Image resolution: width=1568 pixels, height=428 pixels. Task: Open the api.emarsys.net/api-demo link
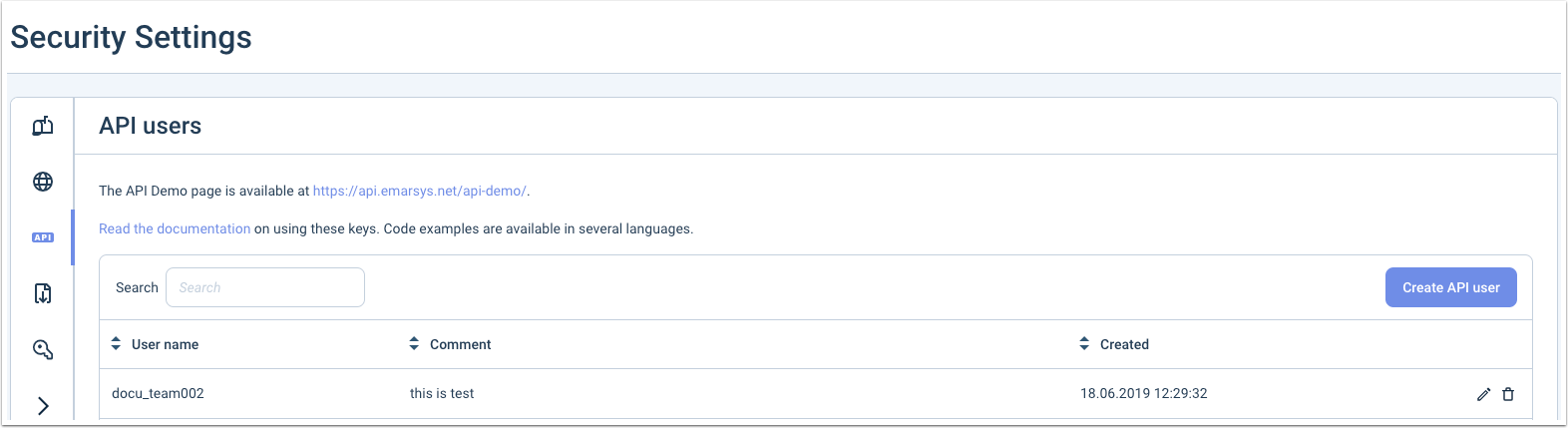pyautogui.click(x=420, y=191)
